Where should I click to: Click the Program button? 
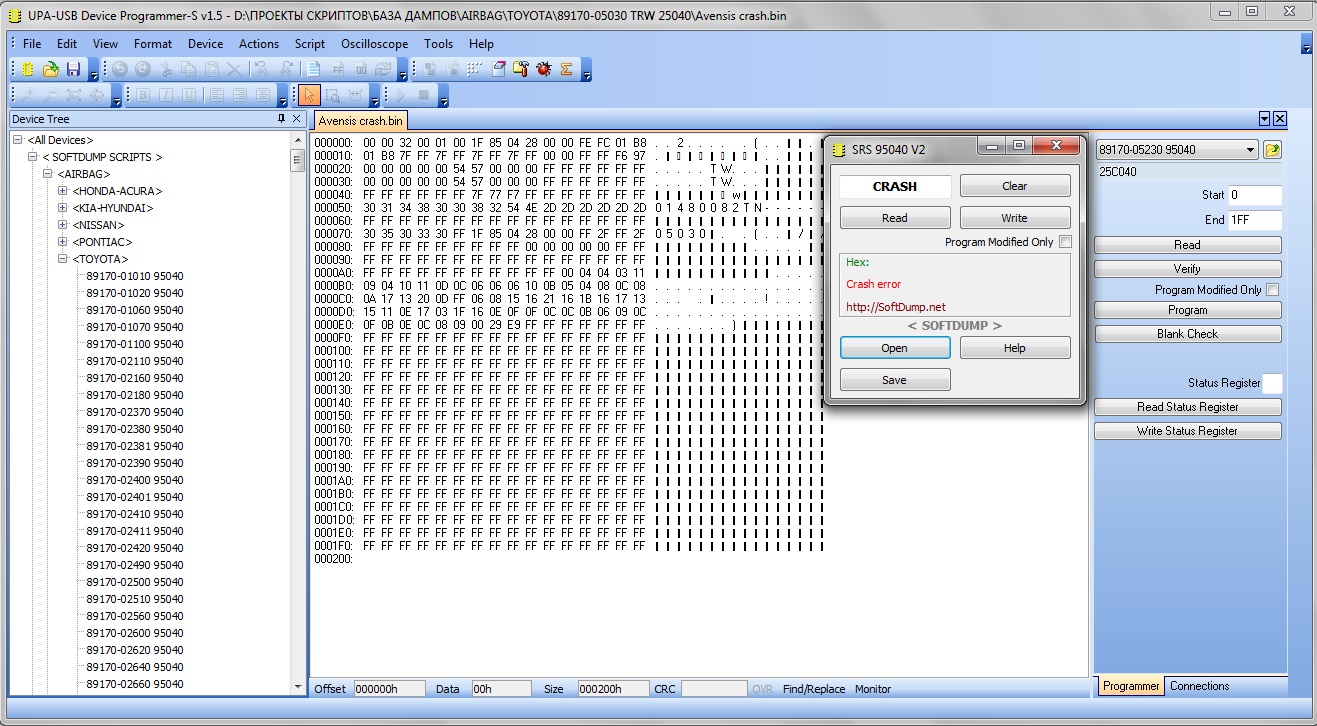1188,310
